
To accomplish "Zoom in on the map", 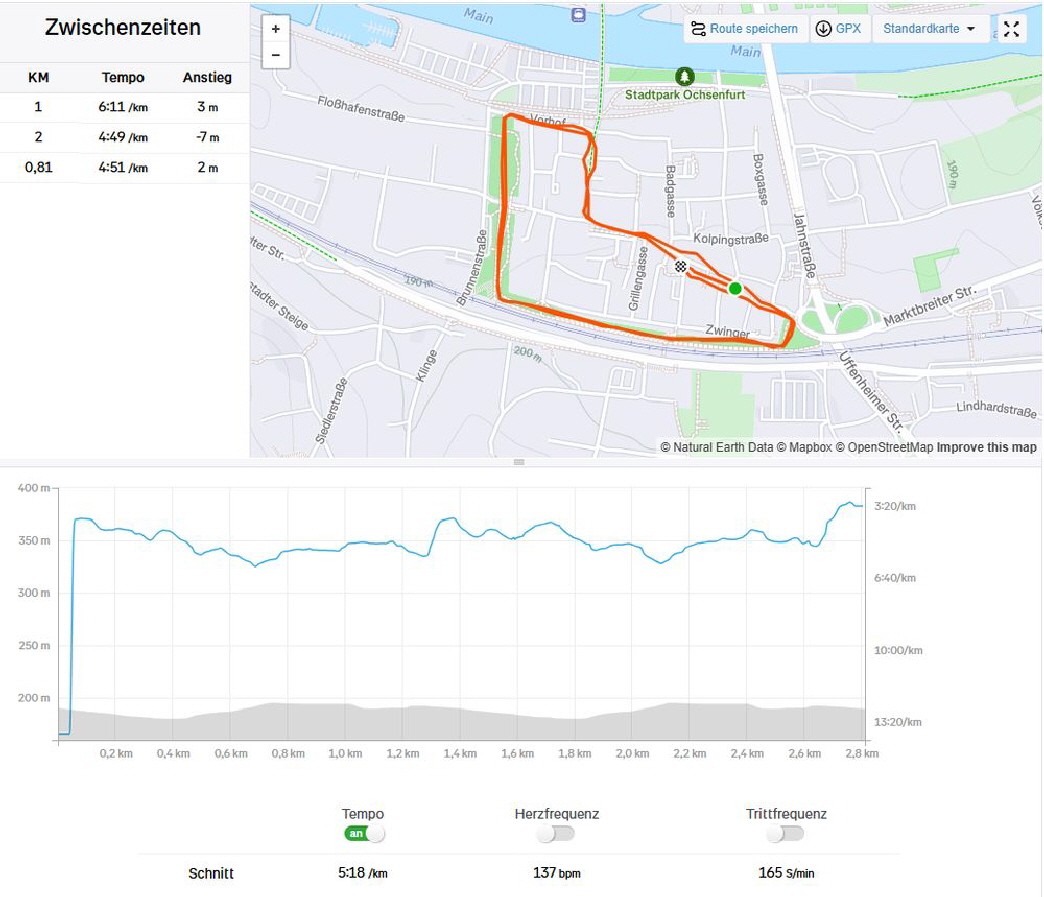I will pos(276,29).
